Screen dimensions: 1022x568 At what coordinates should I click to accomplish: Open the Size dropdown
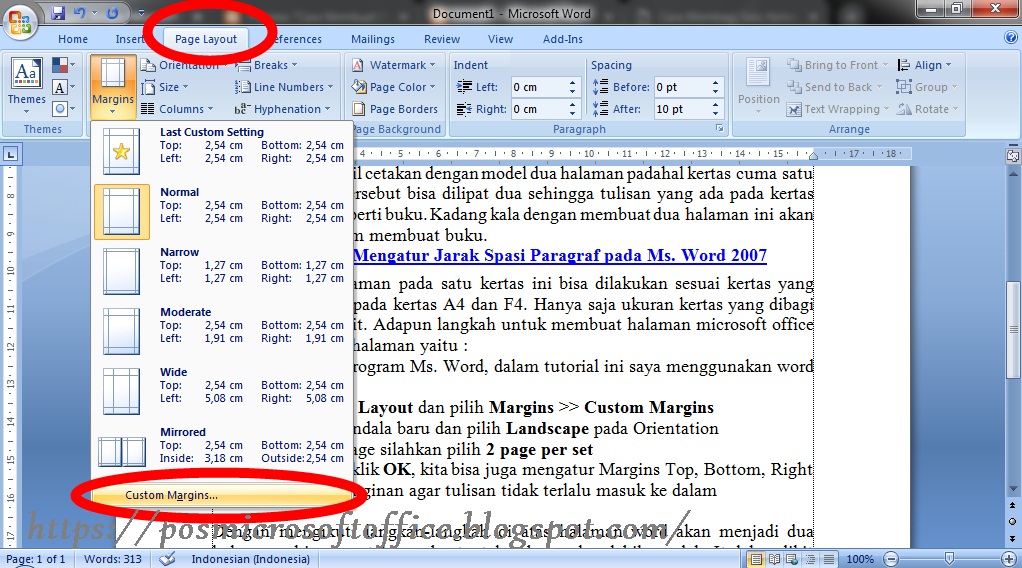pos(166,87)
